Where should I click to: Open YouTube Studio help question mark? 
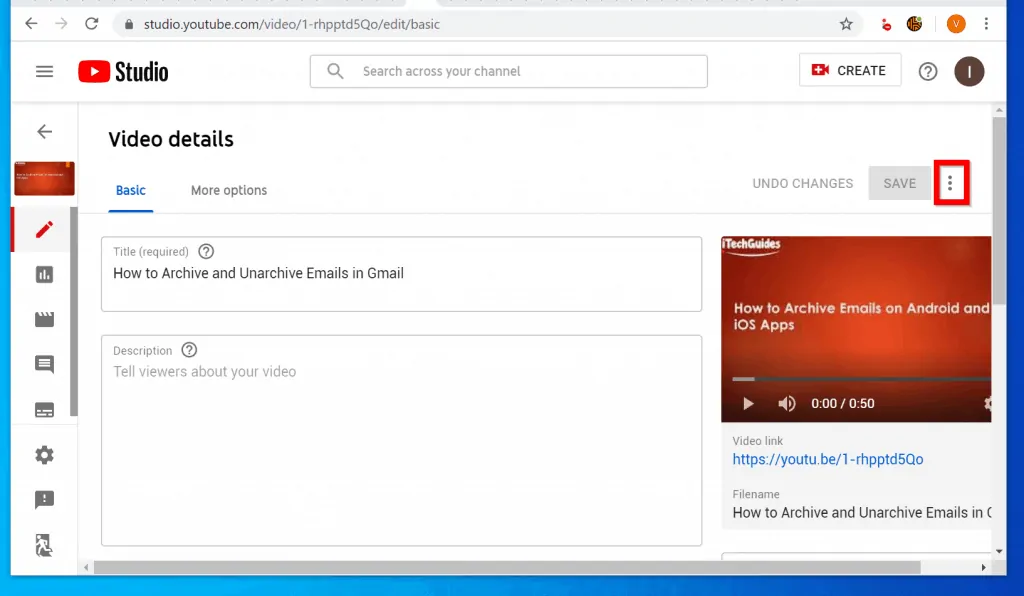click(x=927, y=71)
